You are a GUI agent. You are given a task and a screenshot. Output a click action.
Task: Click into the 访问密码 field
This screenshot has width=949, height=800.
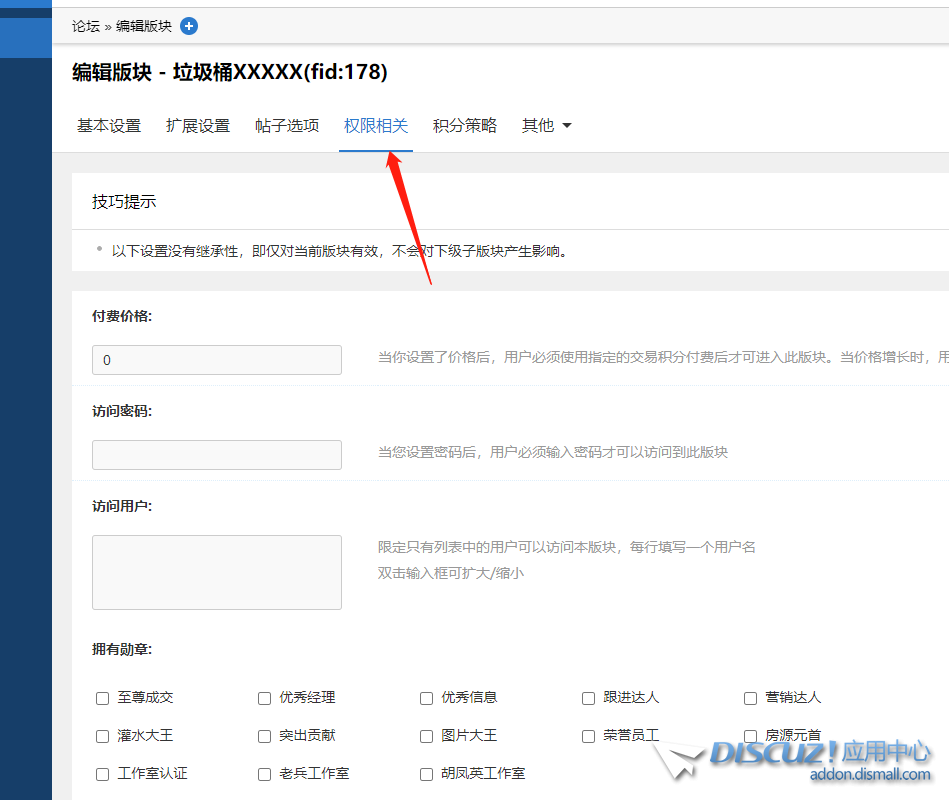click(x=217, y=455)
